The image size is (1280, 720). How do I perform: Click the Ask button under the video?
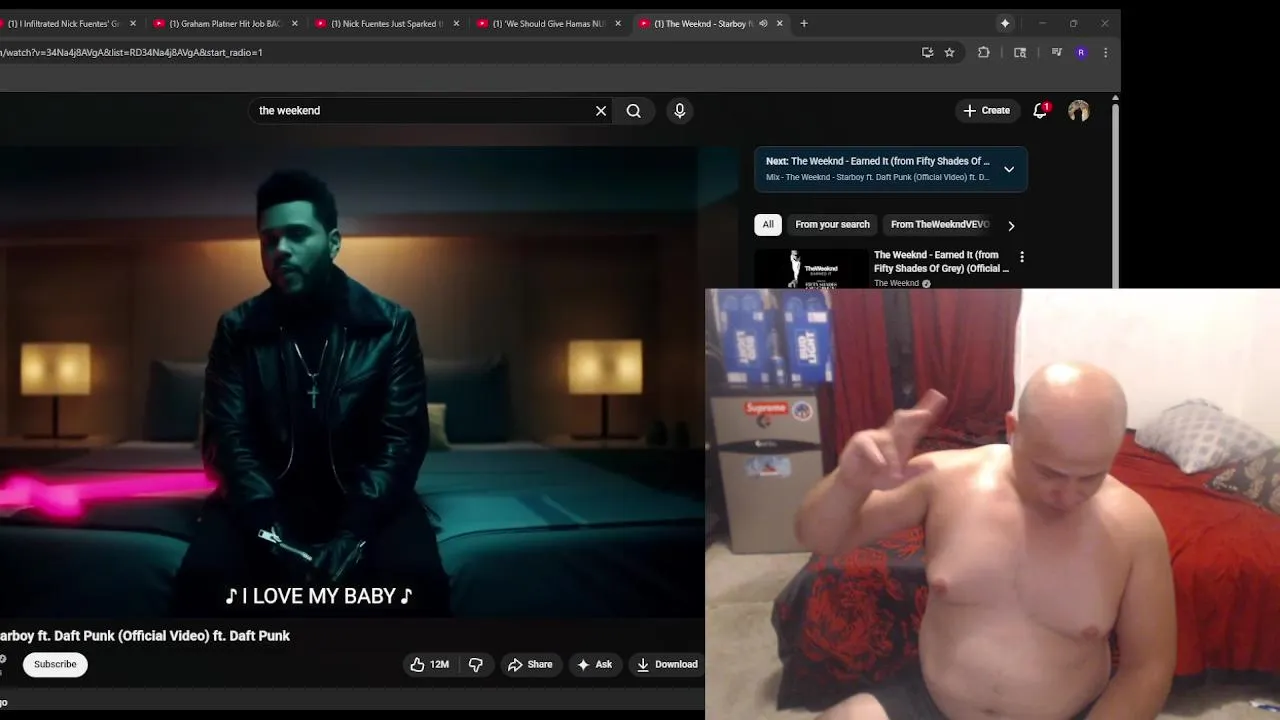[x=594, y=664]
